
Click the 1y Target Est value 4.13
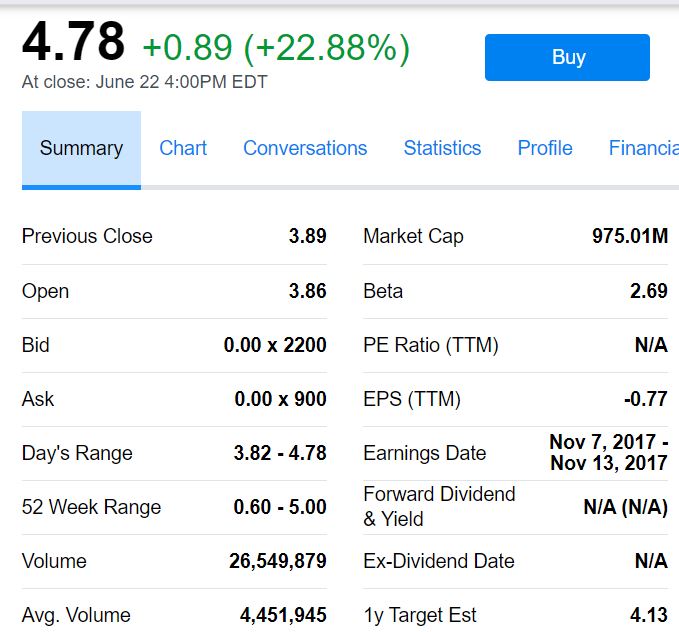pos(648,615)
